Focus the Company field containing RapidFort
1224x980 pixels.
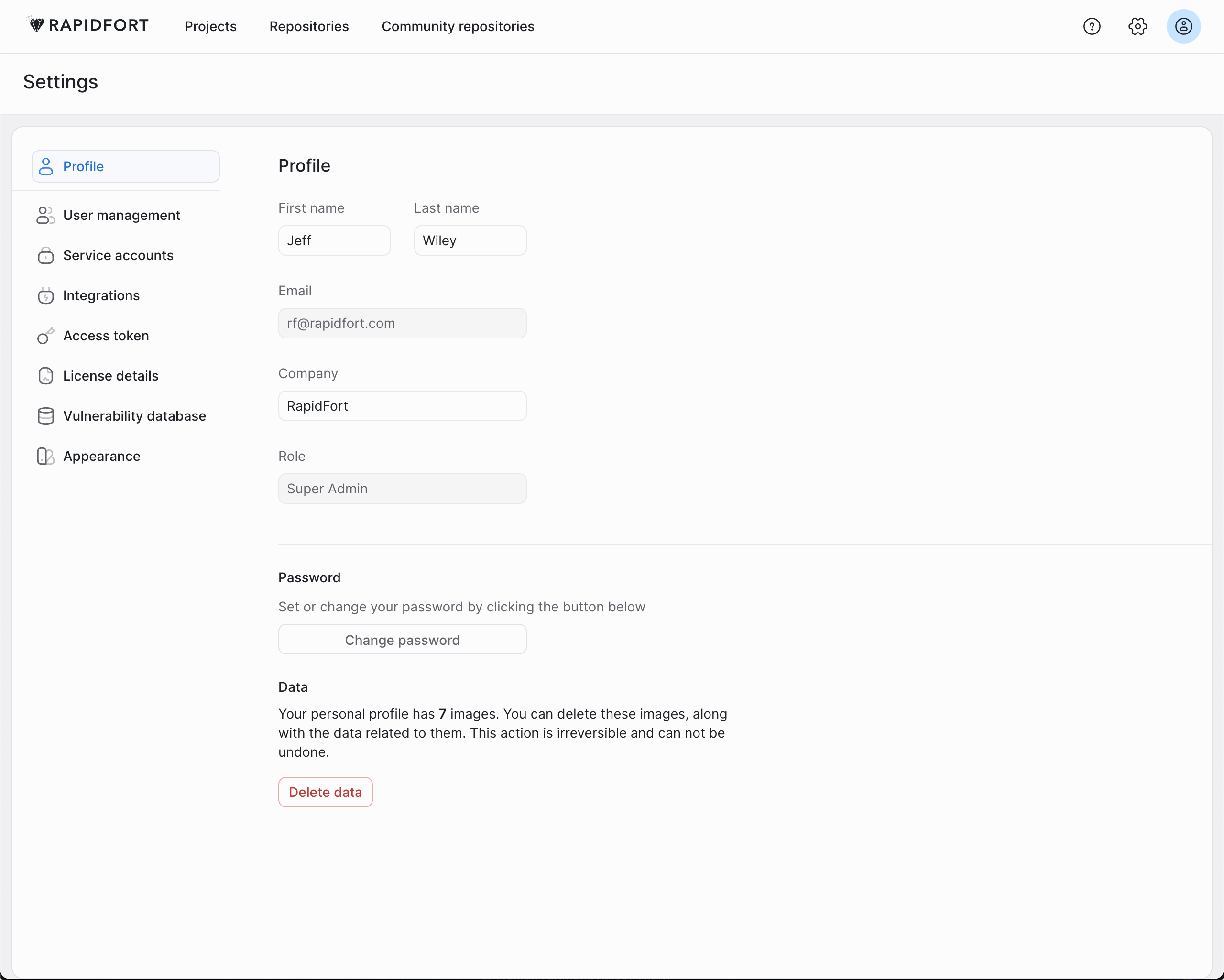pyautogui.click(x=402, y=406)
